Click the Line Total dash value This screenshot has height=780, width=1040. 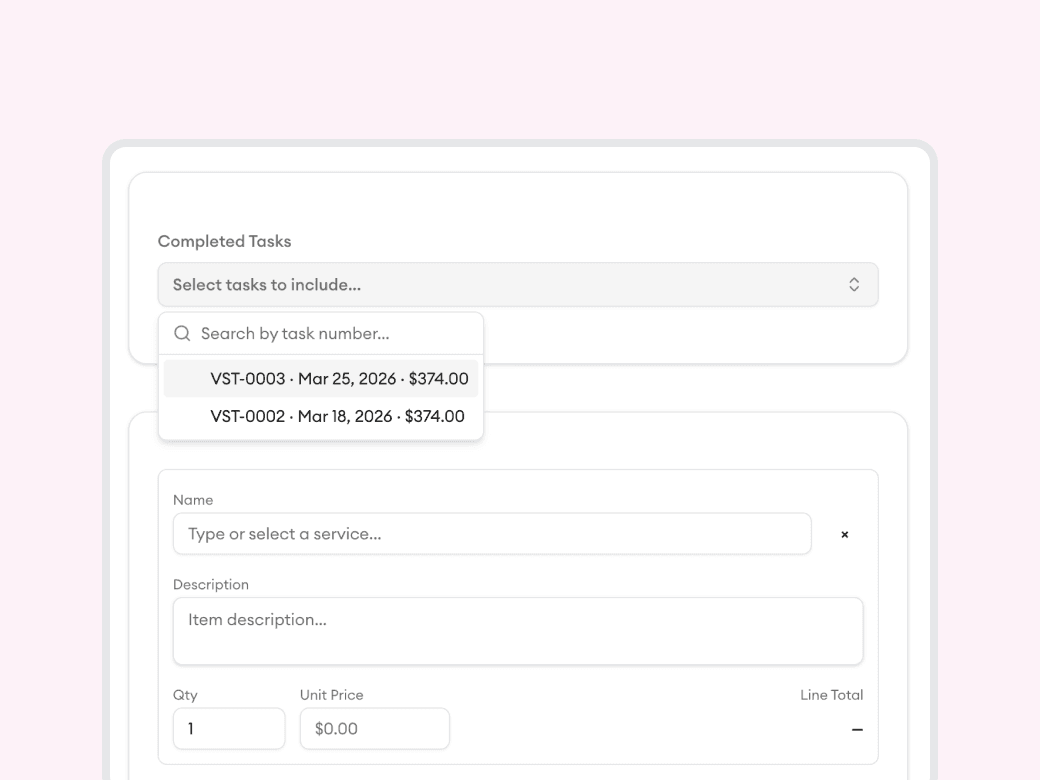857,729
